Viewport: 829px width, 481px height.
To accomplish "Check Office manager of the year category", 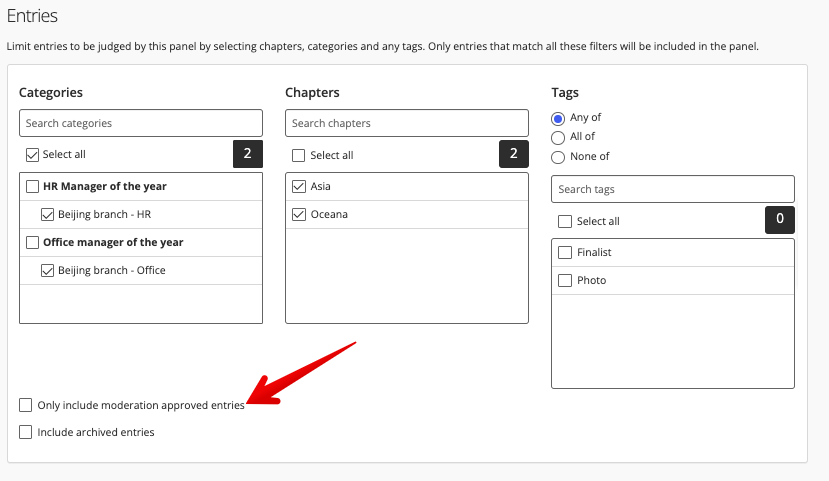I will tap(32, 243).
